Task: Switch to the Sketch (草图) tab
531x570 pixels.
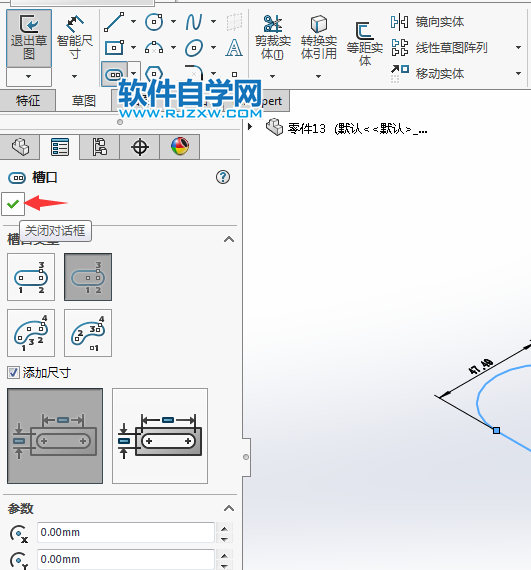Action: click(84, 101)
